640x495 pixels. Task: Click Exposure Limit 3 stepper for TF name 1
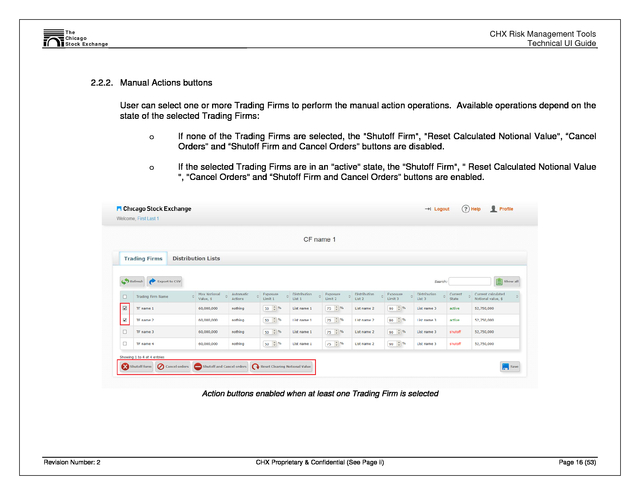[x=399, y=308]
